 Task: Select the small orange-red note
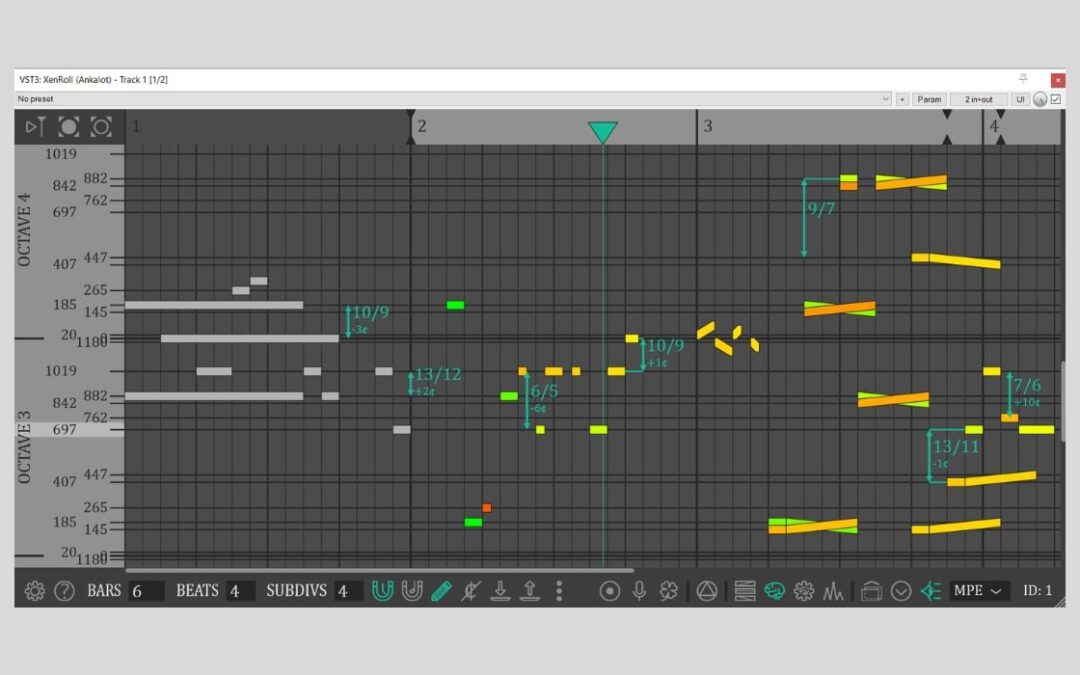click(x=487, y=508)
